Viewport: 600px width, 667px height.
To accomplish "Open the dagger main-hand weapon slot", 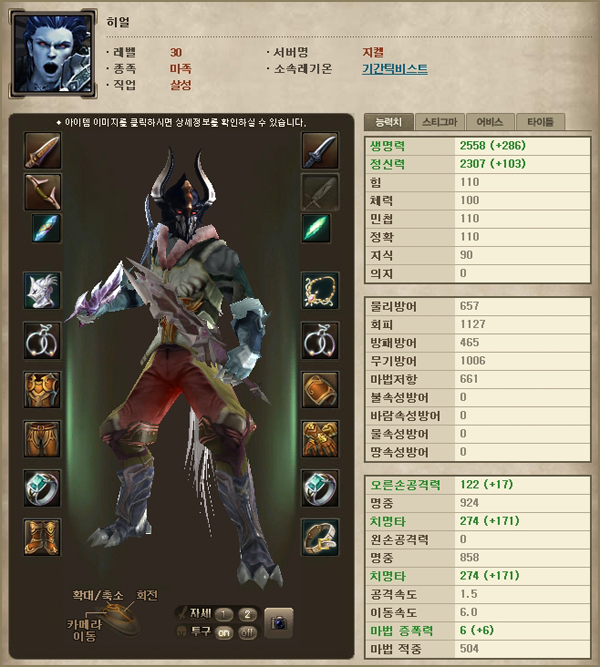I will 42,151.
